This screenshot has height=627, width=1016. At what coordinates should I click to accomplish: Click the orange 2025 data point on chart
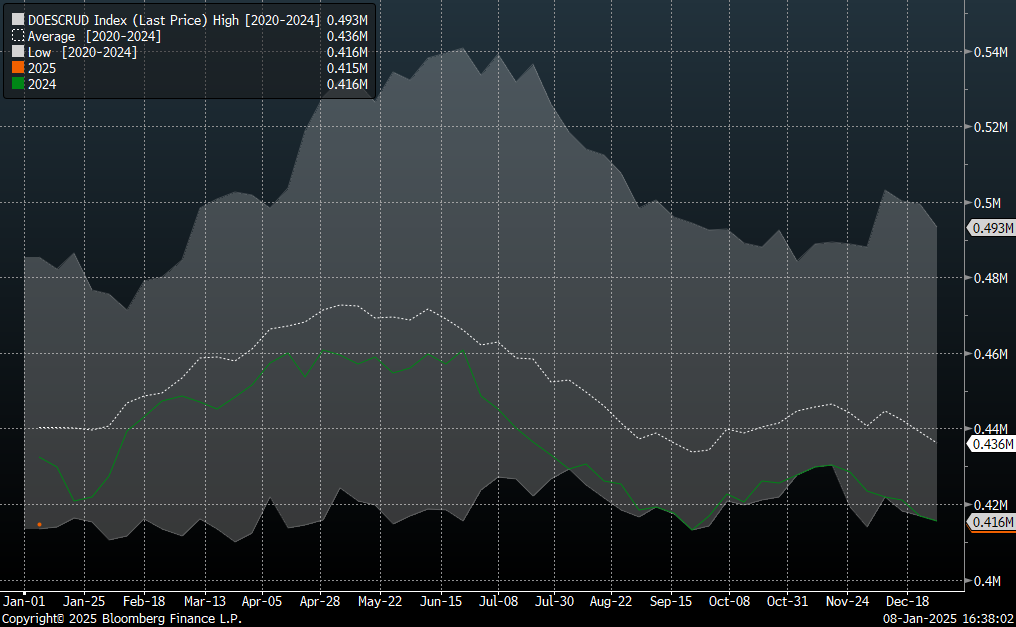(x=39, y=524)
